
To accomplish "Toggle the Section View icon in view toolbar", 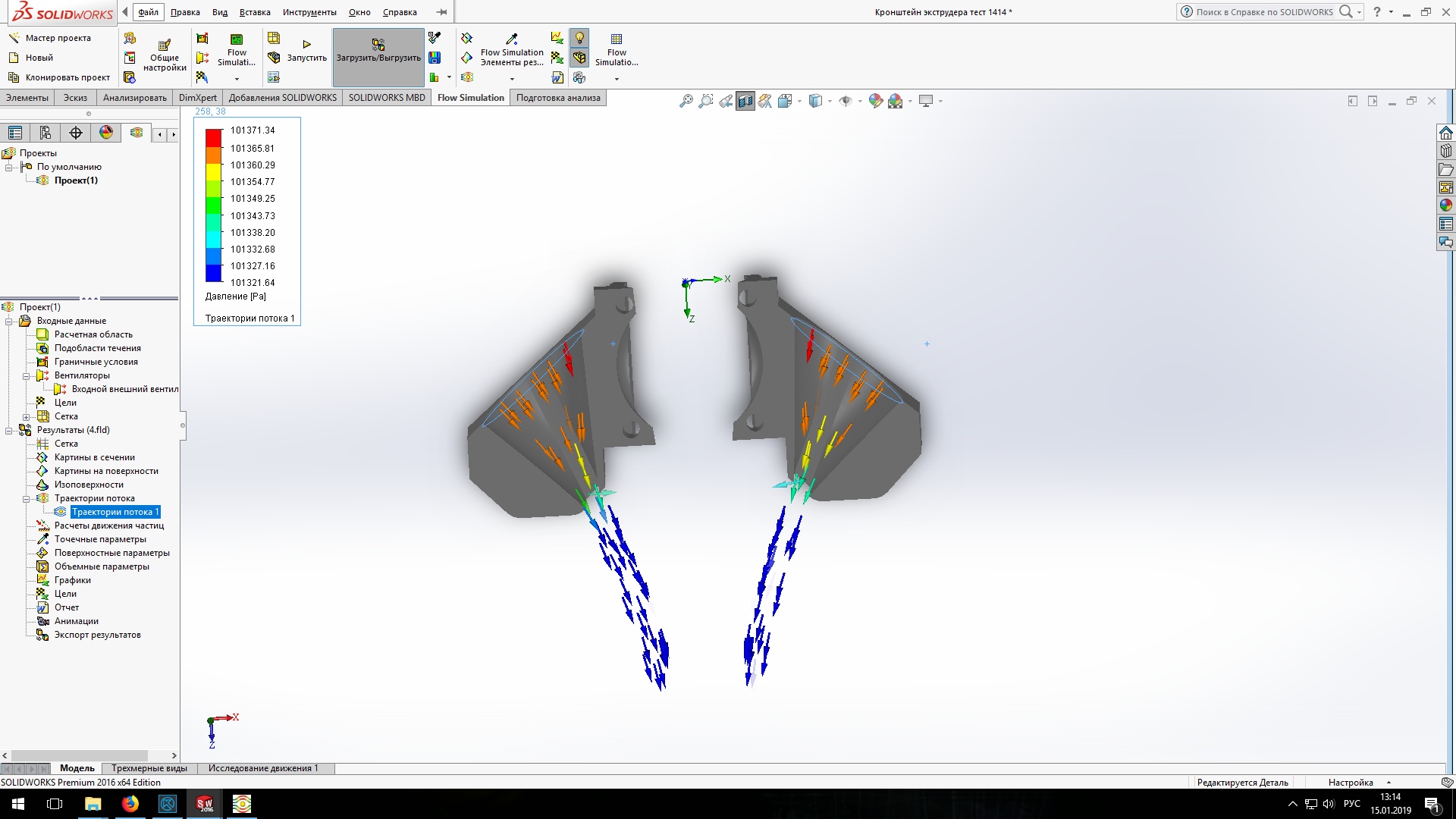I will (745, 101).
